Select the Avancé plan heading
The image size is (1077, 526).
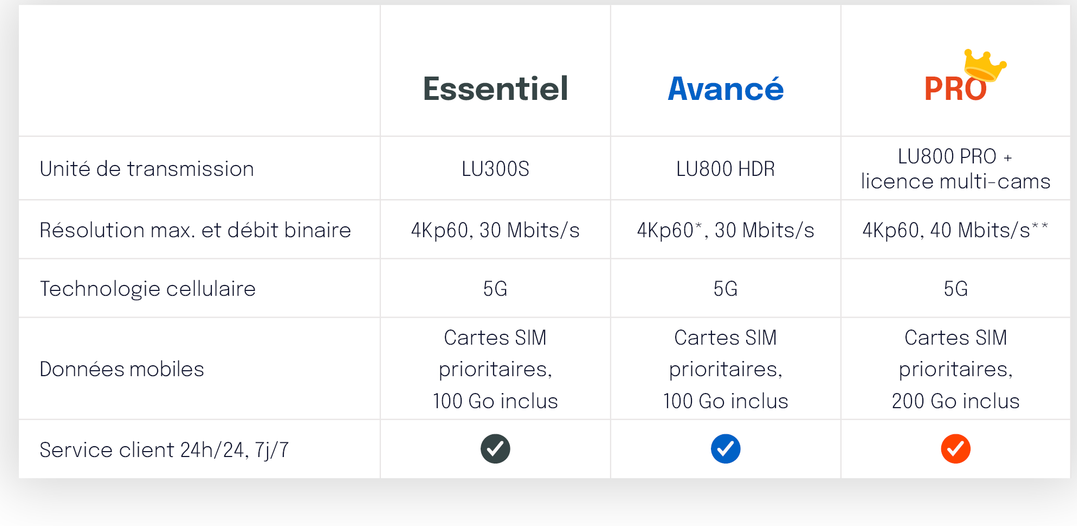pyautogui.click(x=725, y=89)
